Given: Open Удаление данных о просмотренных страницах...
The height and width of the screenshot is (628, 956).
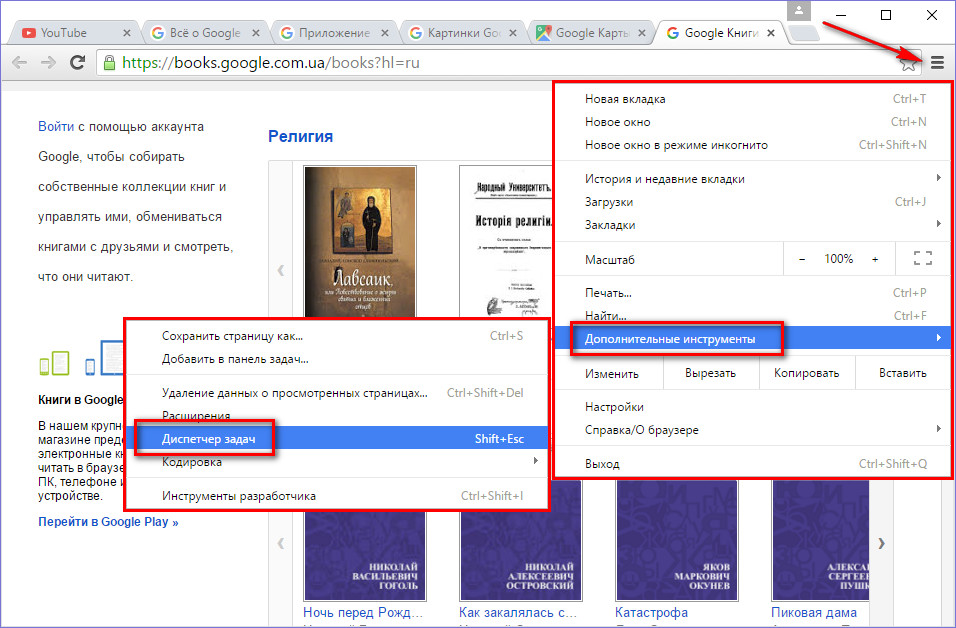Looking at the screenshot, I should [x=337, y=393].
